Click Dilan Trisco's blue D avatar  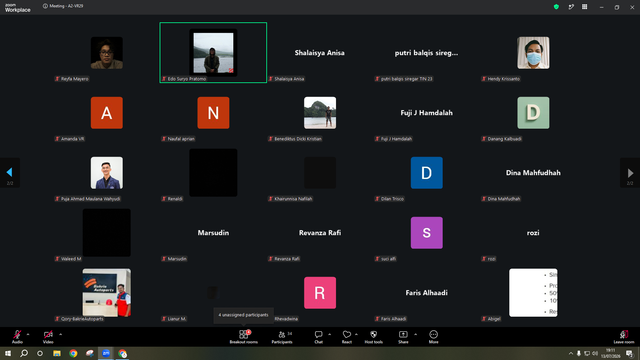427,173
